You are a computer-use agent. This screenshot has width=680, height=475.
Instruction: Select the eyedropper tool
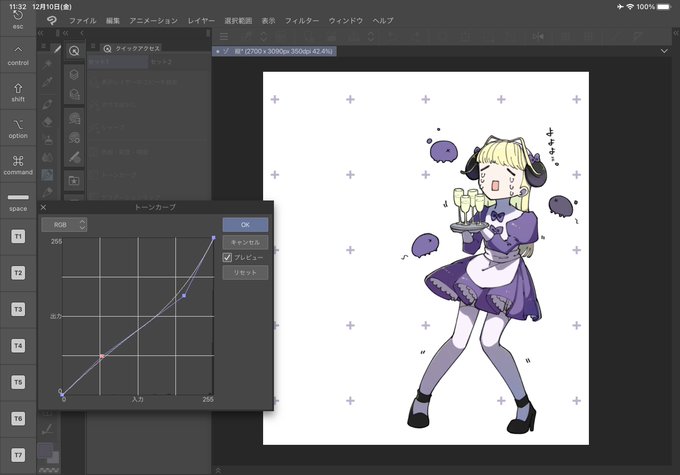(48, 82)
